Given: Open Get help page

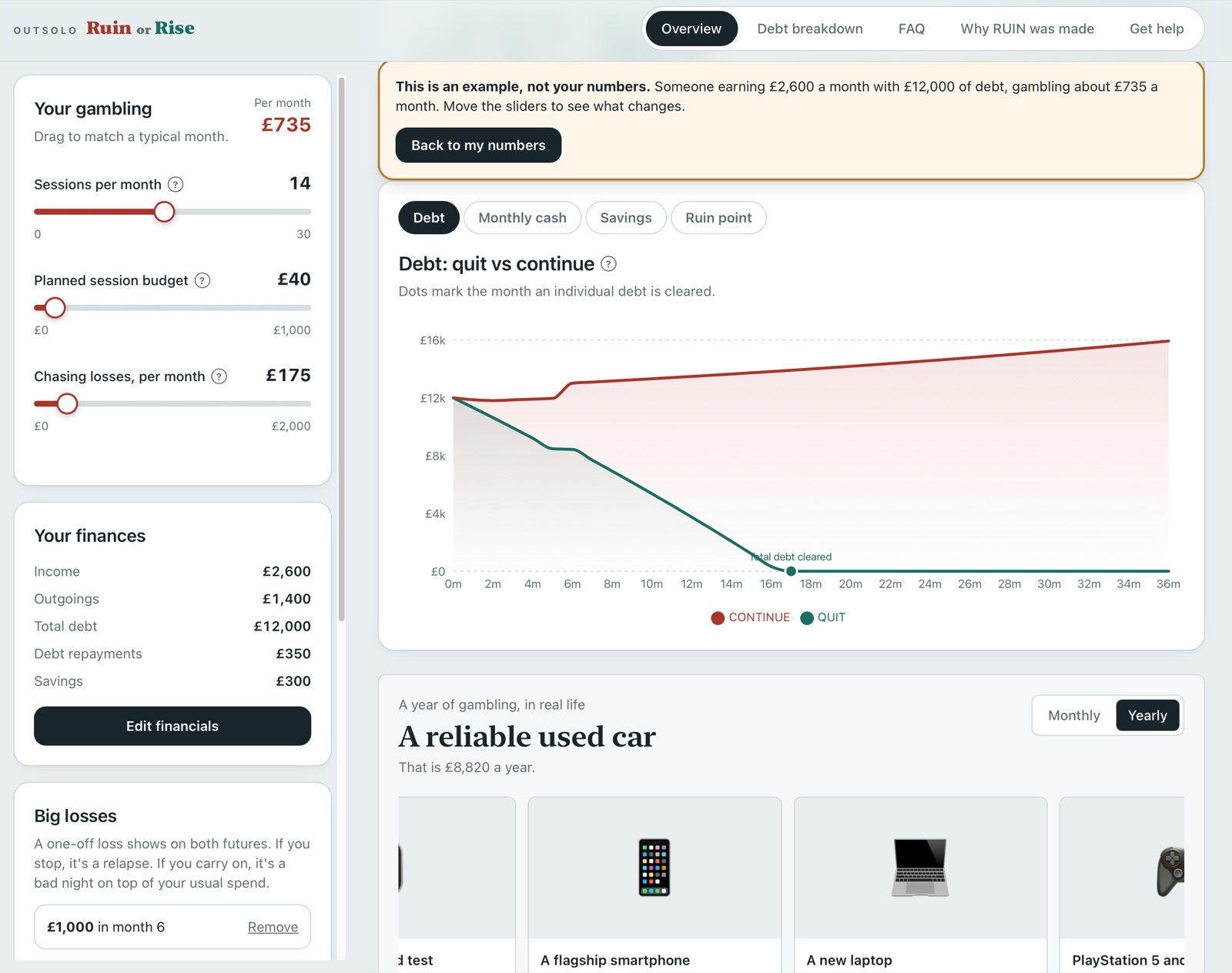Looking at the screenshot, I should [x=1156, y=28].
